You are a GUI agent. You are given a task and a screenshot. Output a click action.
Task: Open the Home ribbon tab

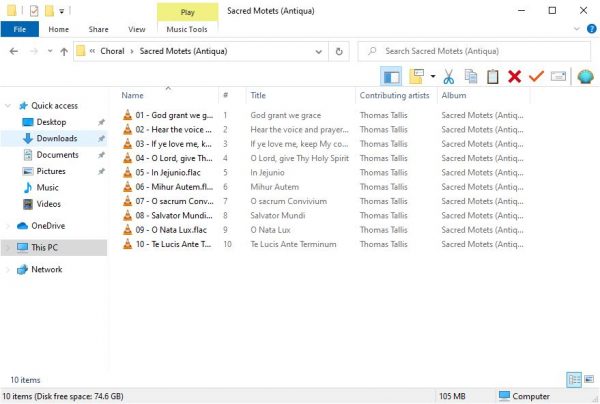coord(59,29)
